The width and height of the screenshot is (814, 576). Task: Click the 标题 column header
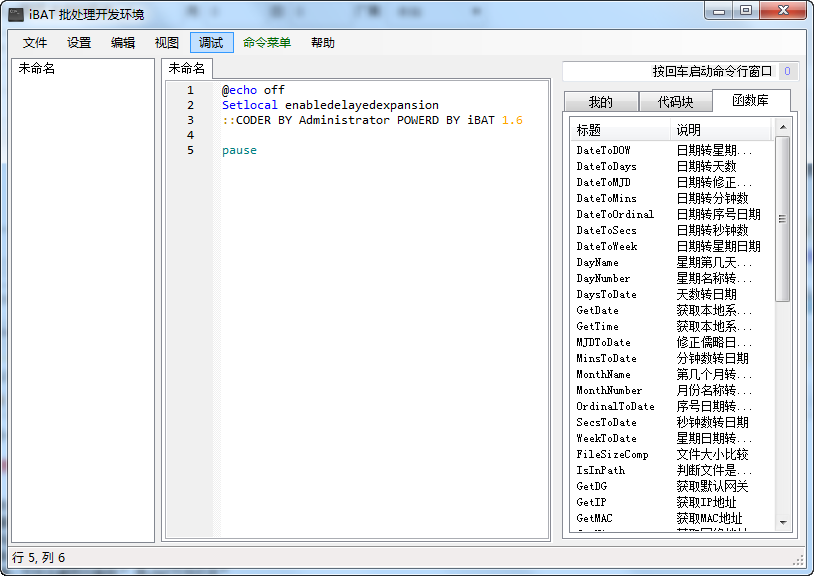(620, 130)
